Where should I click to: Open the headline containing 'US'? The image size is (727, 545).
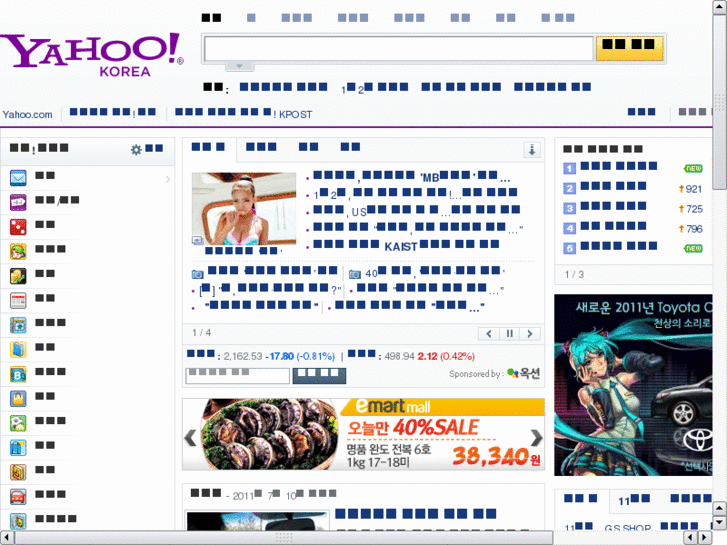416,211
